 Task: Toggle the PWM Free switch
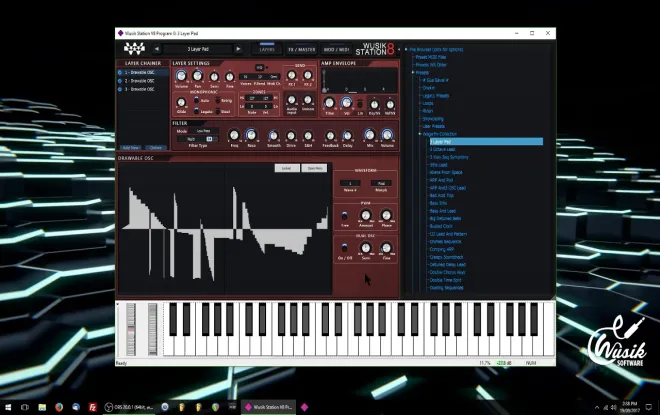(344, 216)
